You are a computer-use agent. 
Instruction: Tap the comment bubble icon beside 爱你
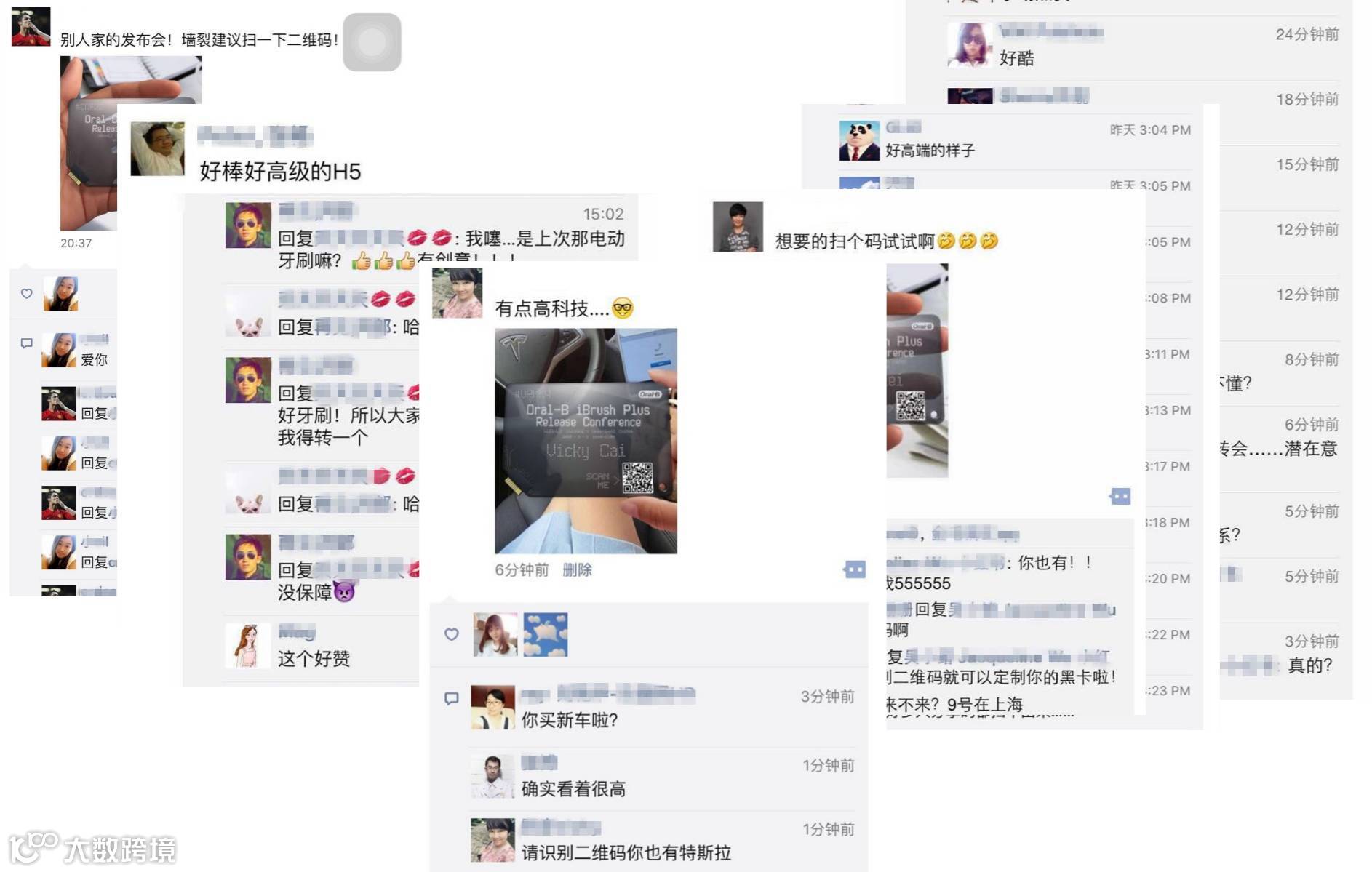point(27,343)
